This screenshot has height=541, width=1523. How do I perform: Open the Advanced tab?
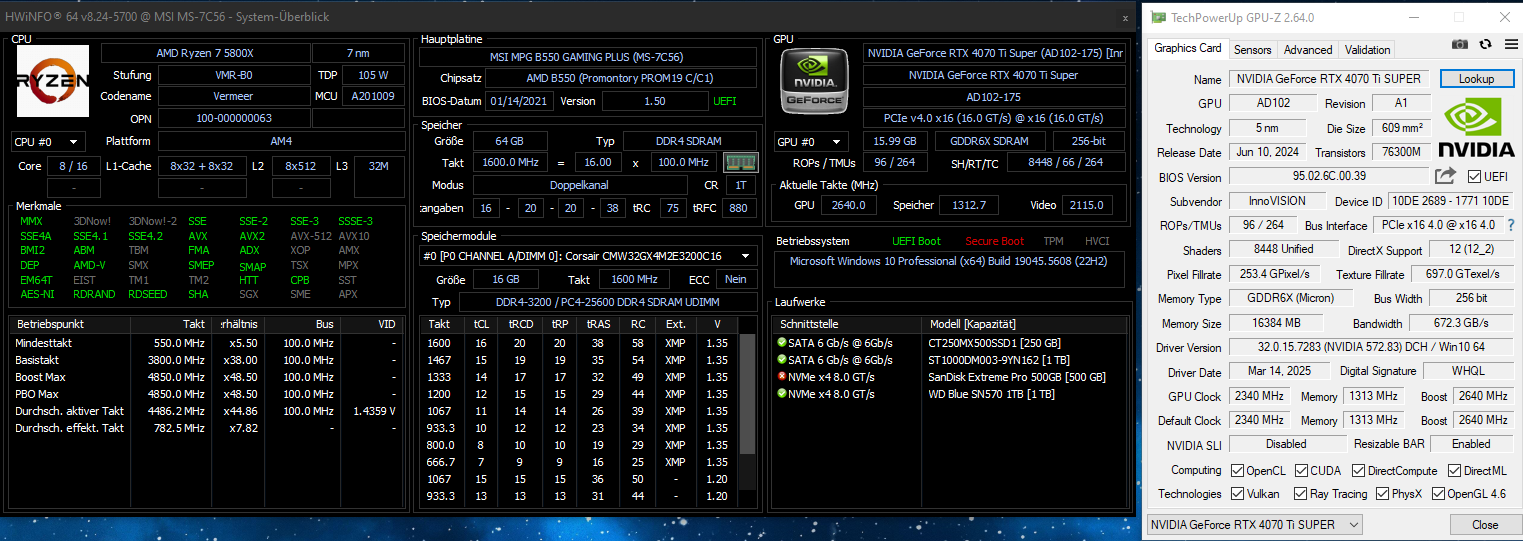1308,50
